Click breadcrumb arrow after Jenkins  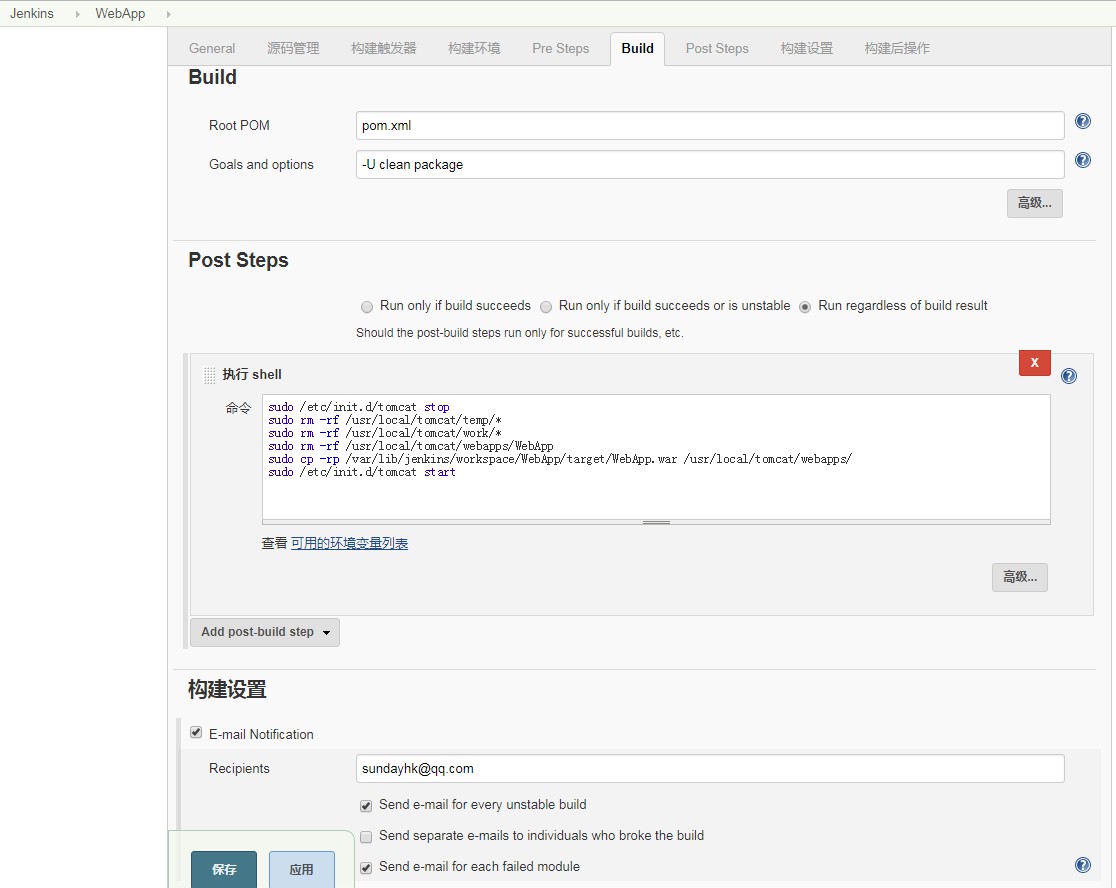click(76, 14)
